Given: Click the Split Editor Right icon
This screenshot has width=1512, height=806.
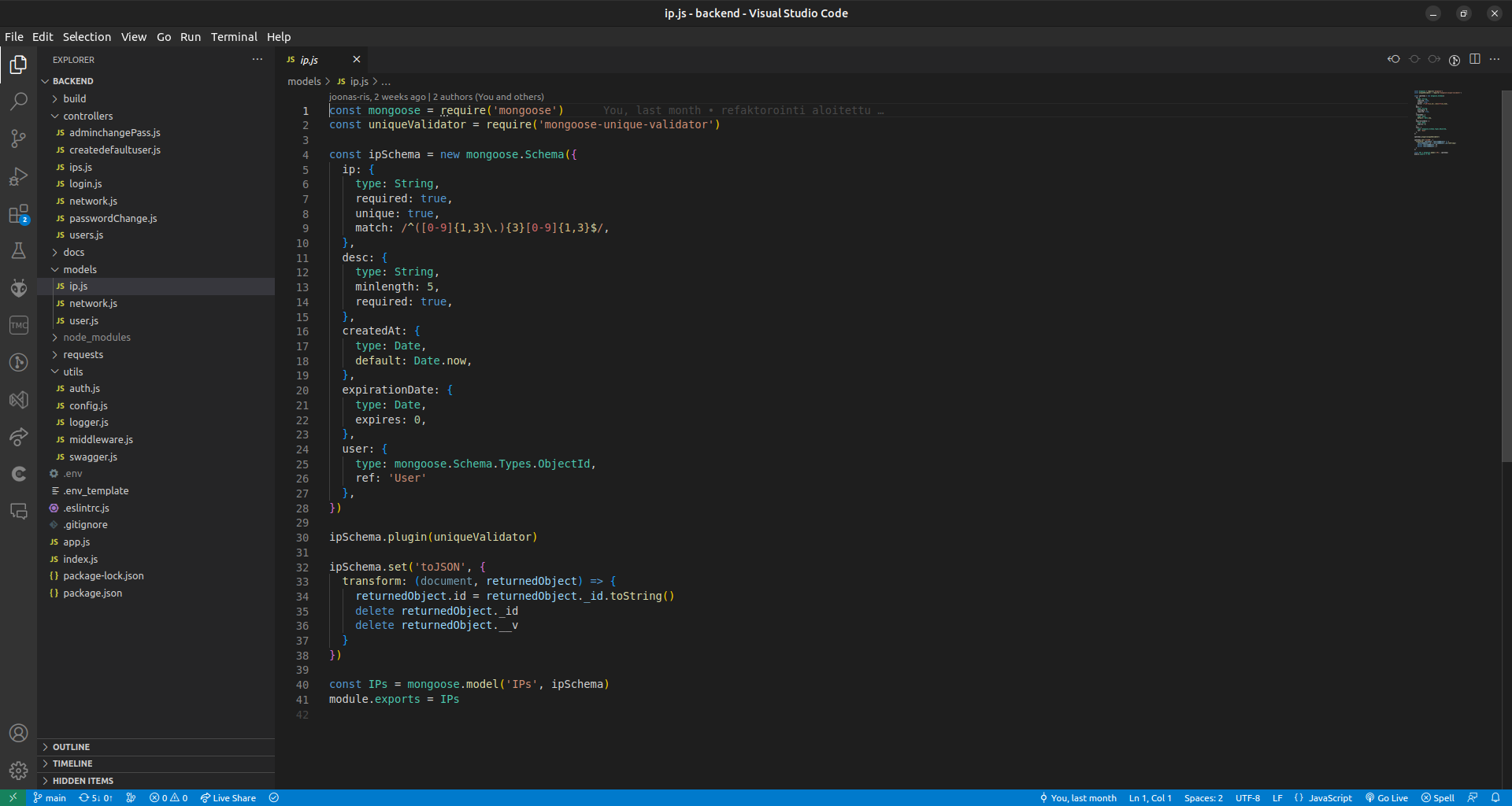Looking at the screenshot, I should point(1474,59).
